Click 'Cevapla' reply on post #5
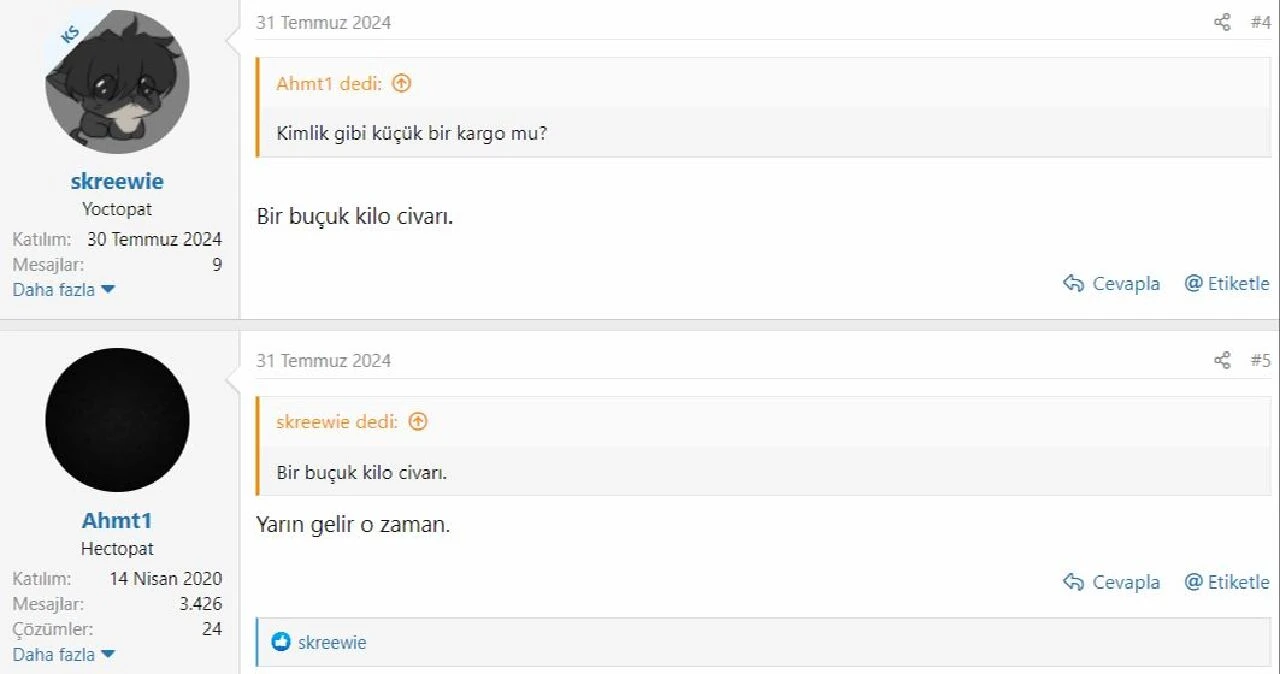 pyautogui.click(x=1112, y=582)
